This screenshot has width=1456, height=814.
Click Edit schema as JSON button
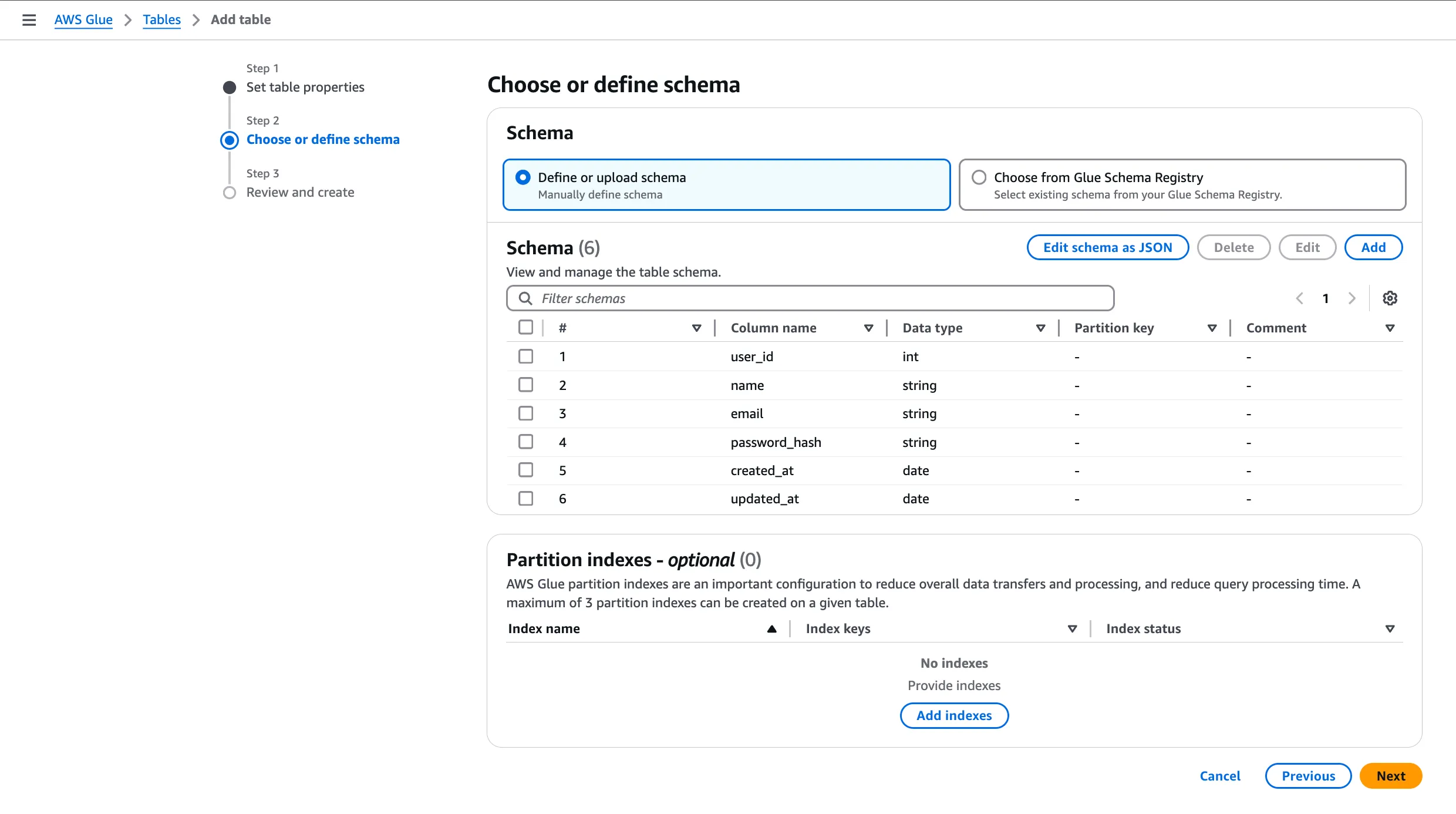click(x=1107, y=248)
